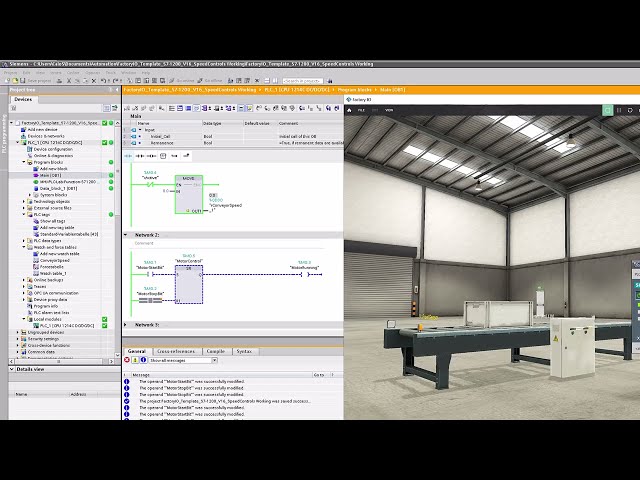This screenshot has height=480, width=640.
Task: Click the open branch instruction icon
Action: pos(174,156)
